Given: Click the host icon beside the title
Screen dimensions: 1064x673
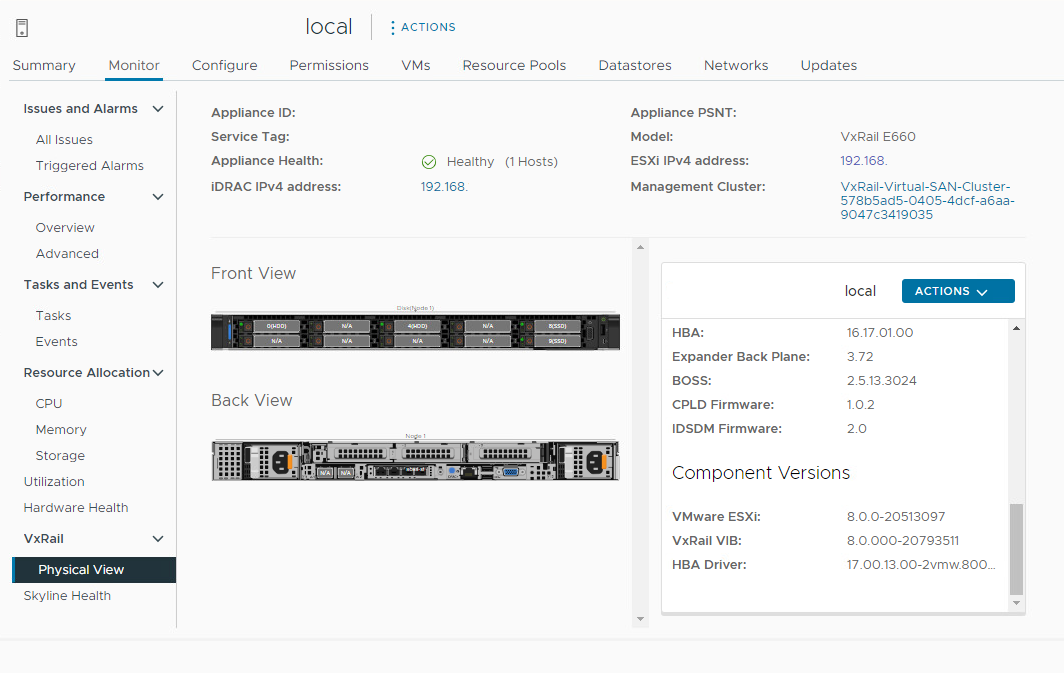Looking at the screenshot, I should click(22, 28).
